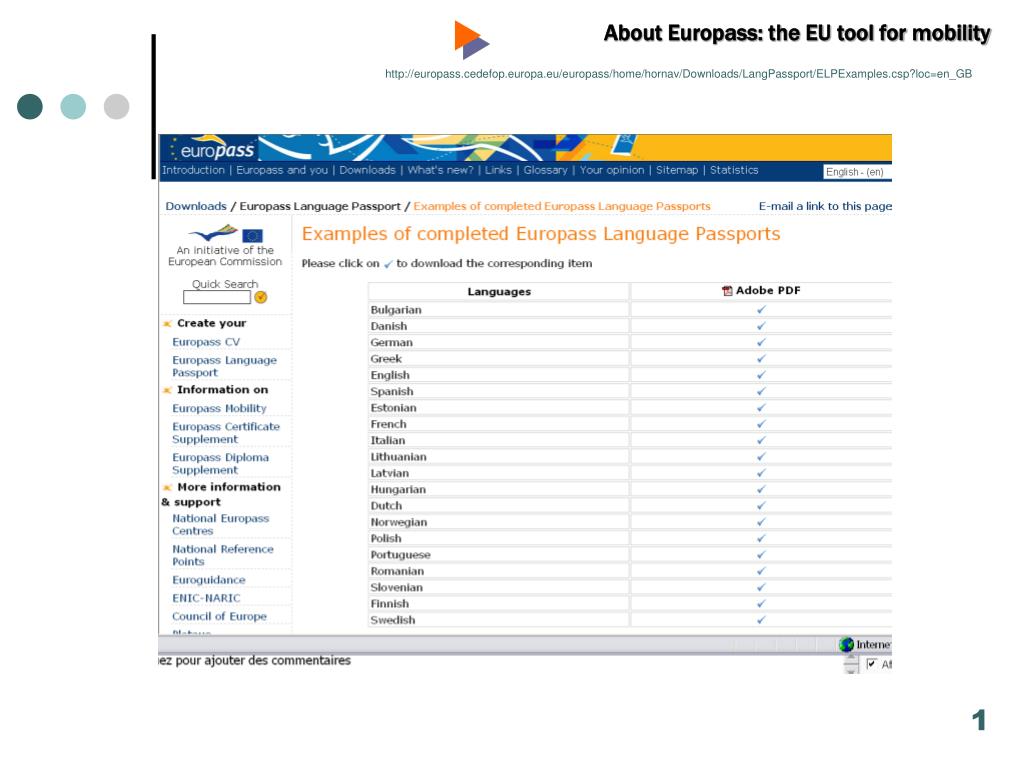Open National Europass Centres link
Image resolution: width=1024 pixels, height=768 pixels.
click(220, 524)
